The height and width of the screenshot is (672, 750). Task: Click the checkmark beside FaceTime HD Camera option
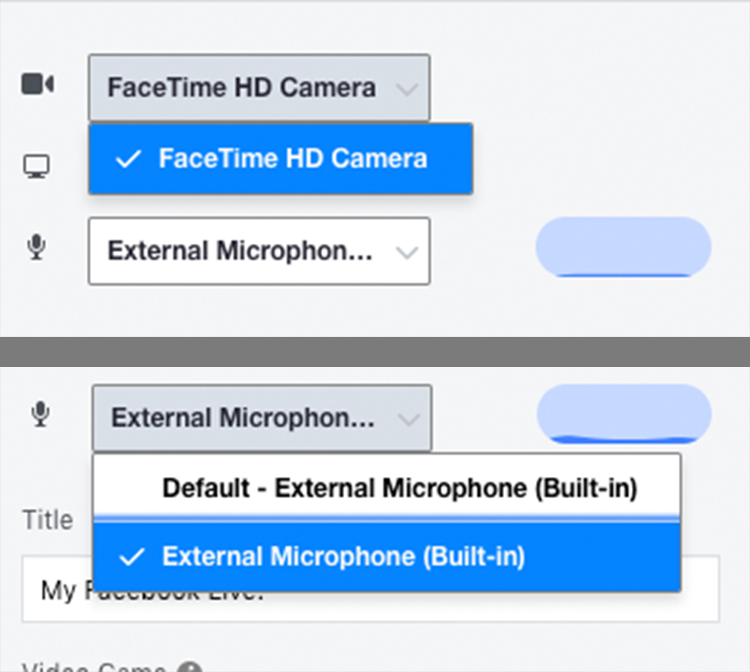[x=128, y=159]
